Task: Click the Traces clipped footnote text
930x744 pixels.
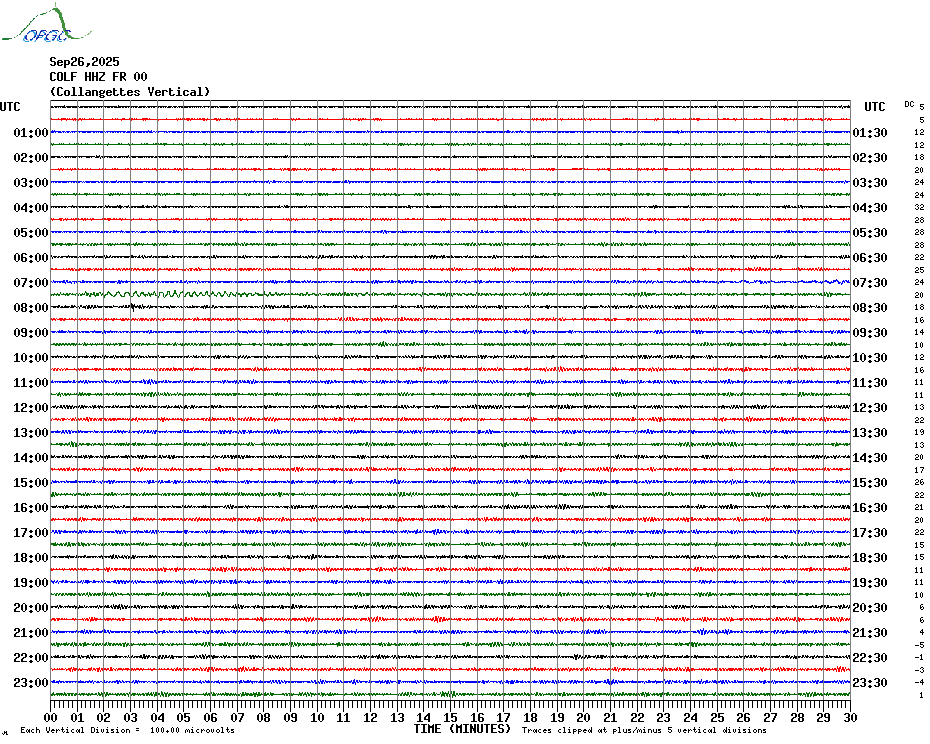Action: click(x=644, y=730)
